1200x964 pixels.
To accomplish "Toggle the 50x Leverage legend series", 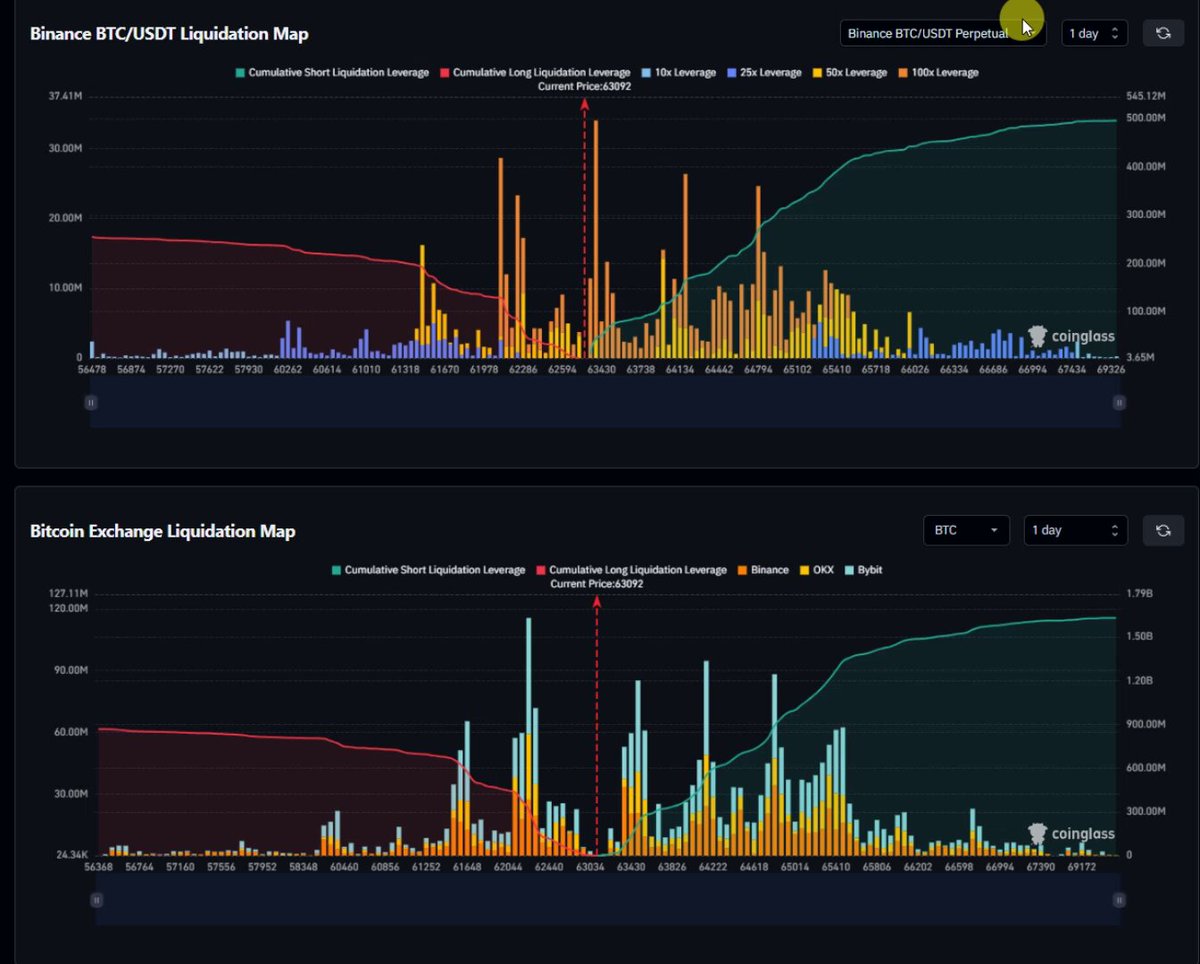I will (x=850, y=72).
